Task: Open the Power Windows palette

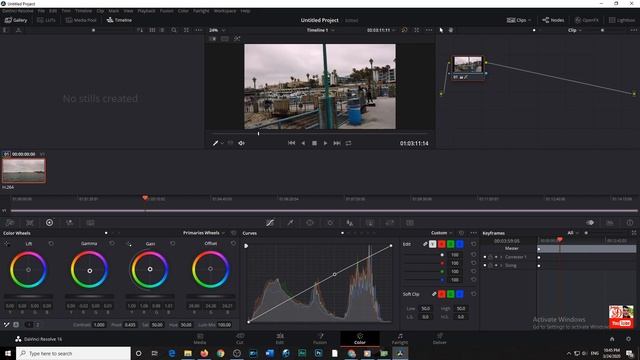Action: pos(310,222)
